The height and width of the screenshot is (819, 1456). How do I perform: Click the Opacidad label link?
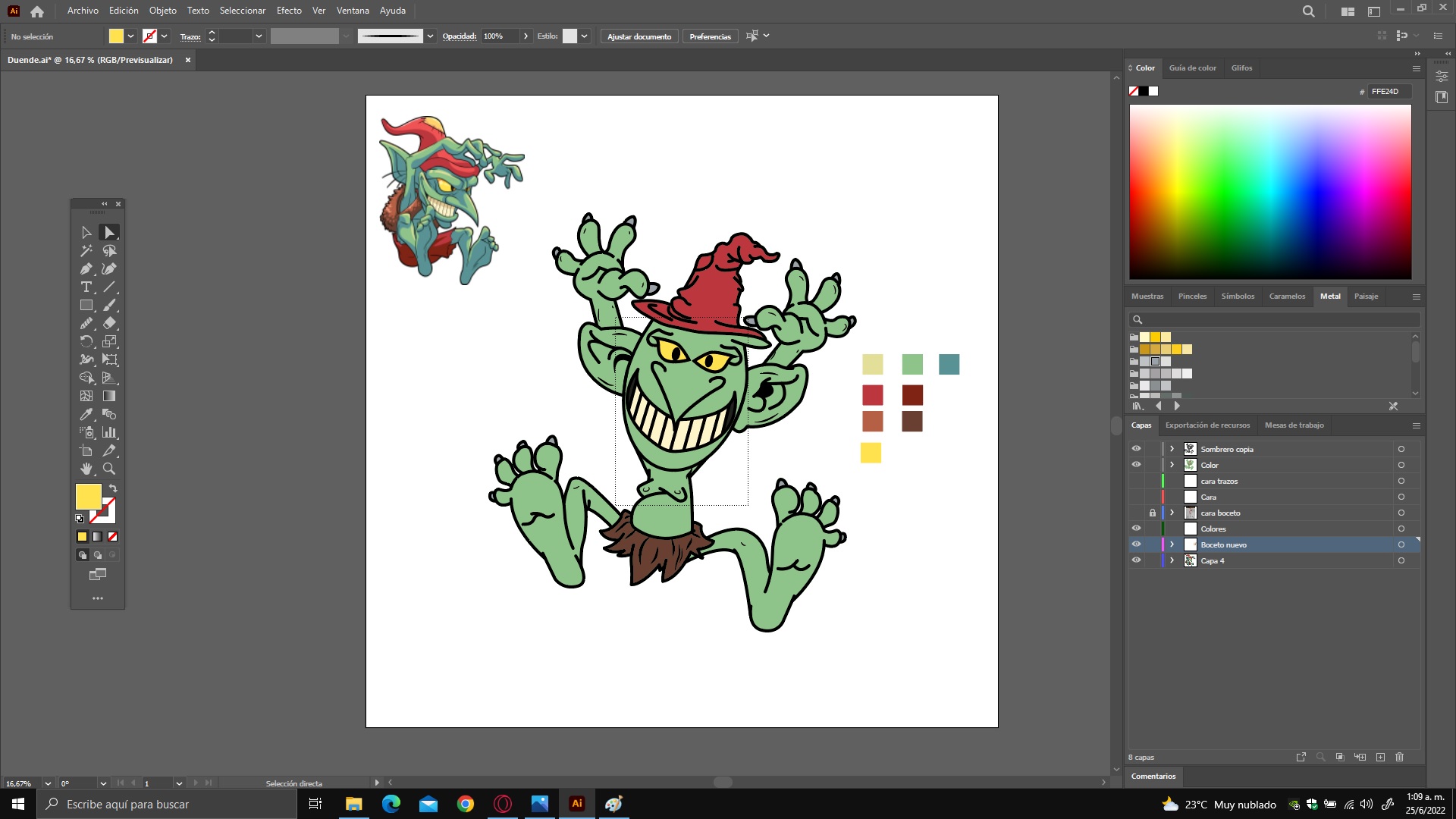click(460, 36)
